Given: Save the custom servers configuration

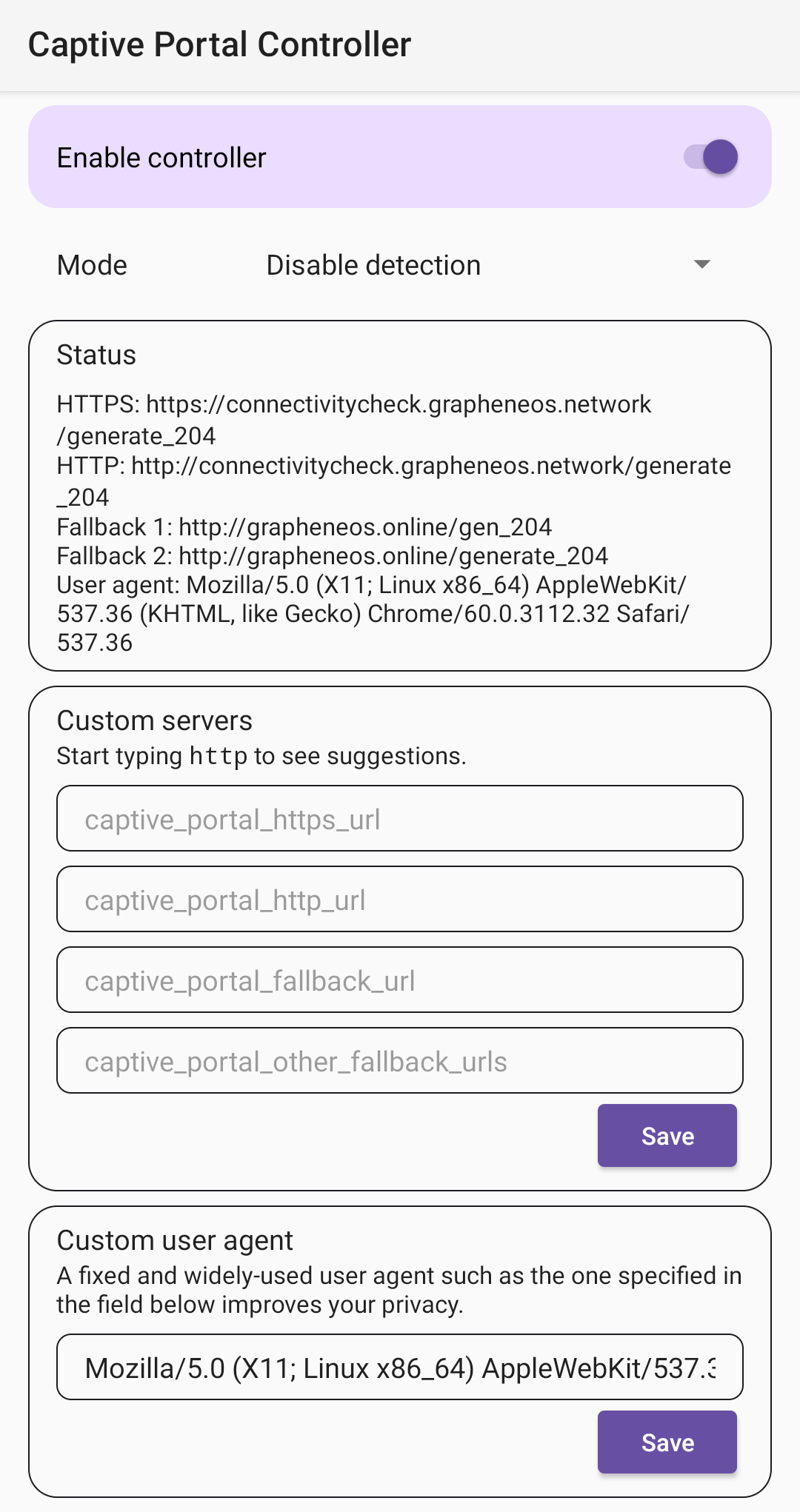Looking at the screenshot, I should tap(666, 1135).
